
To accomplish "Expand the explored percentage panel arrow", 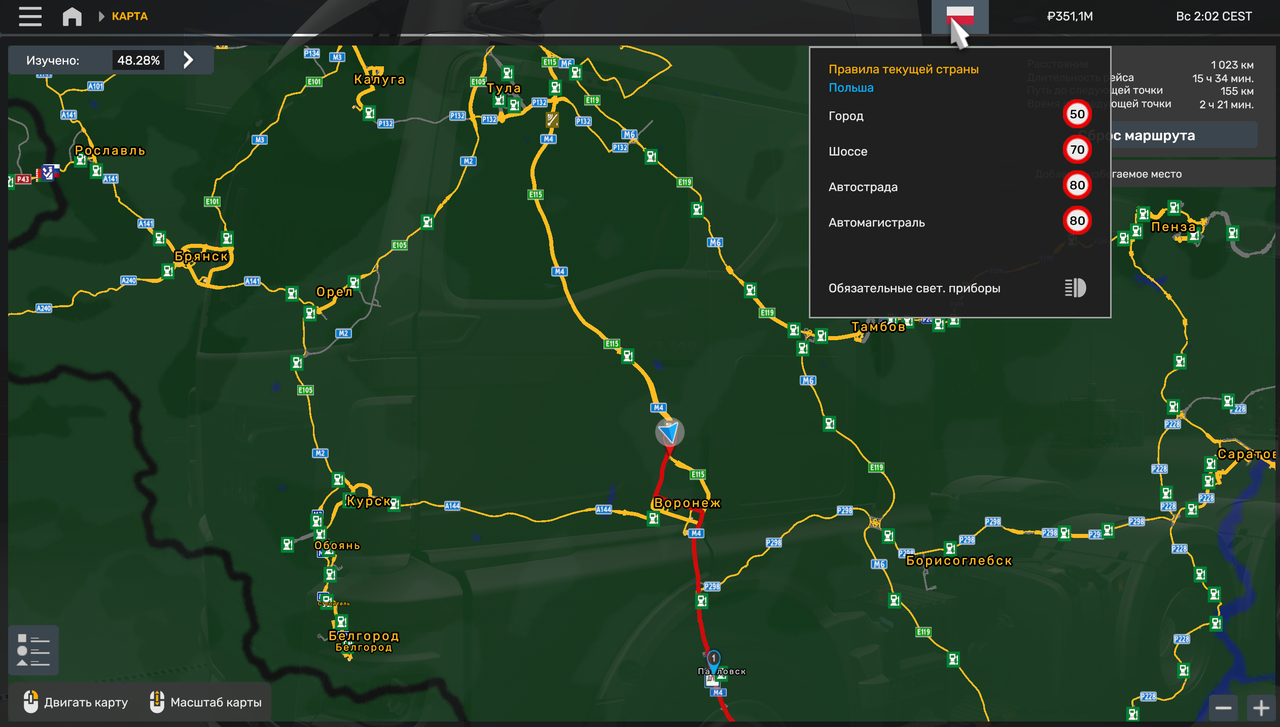I will 188,60.
